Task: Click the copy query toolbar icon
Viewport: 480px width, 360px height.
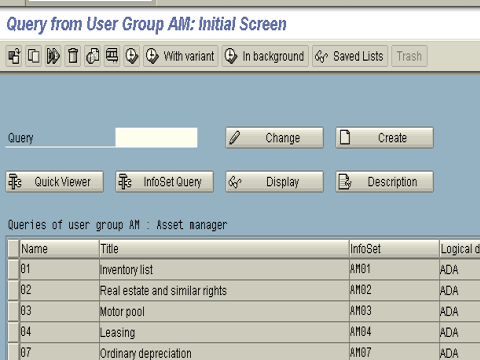Action: (33, 56)
